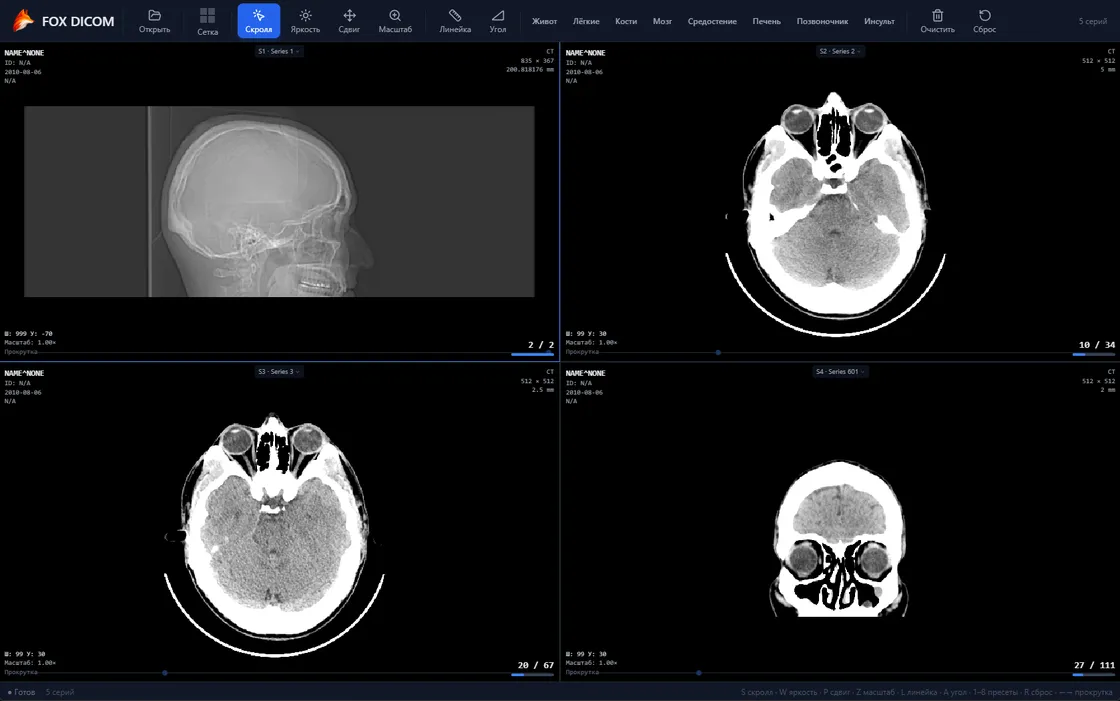
Task: Open the S2 - Series 2 dropdown
Action: pyautogui.click(x=840, y=51)
